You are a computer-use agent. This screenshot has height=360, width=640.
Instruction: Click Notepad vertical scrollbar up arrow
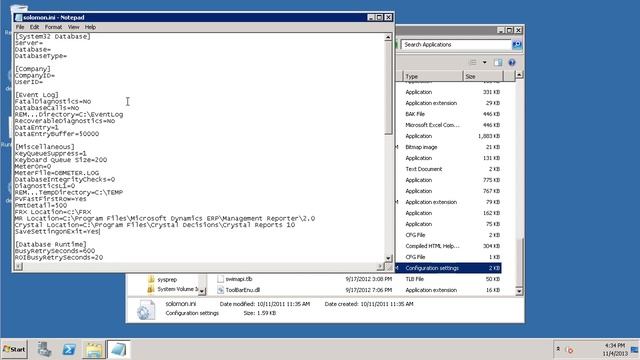(388, 37)
